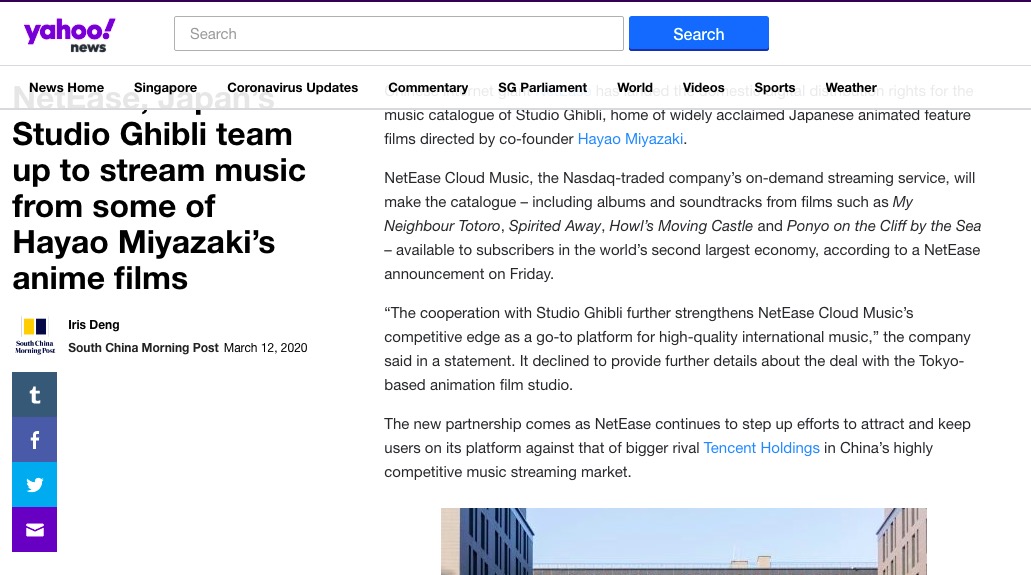
Task: Click author name Iris Deng
Action: pyautogui.click(x=94, y=324)
